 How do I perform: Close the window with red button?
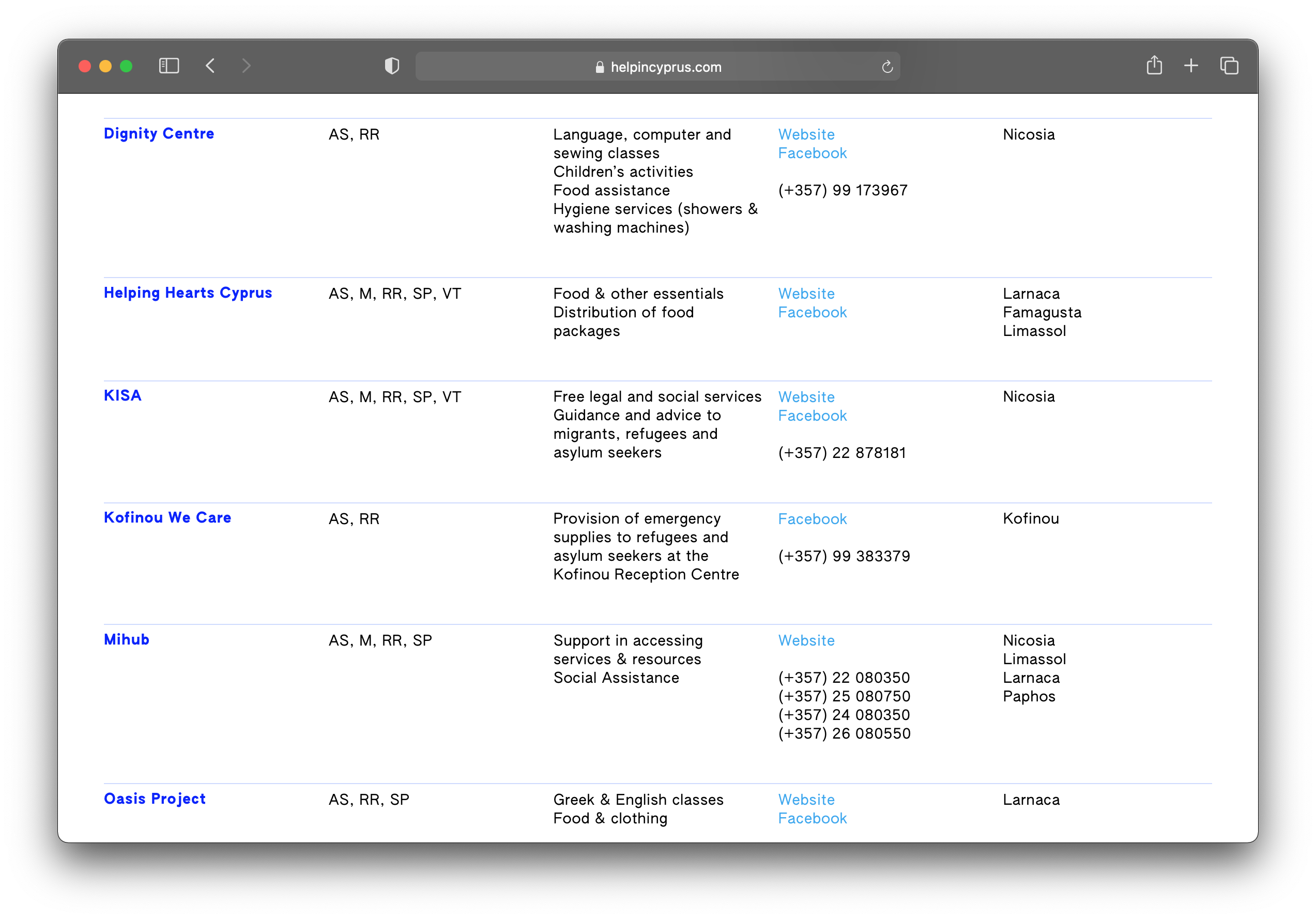tap(85, 66)
